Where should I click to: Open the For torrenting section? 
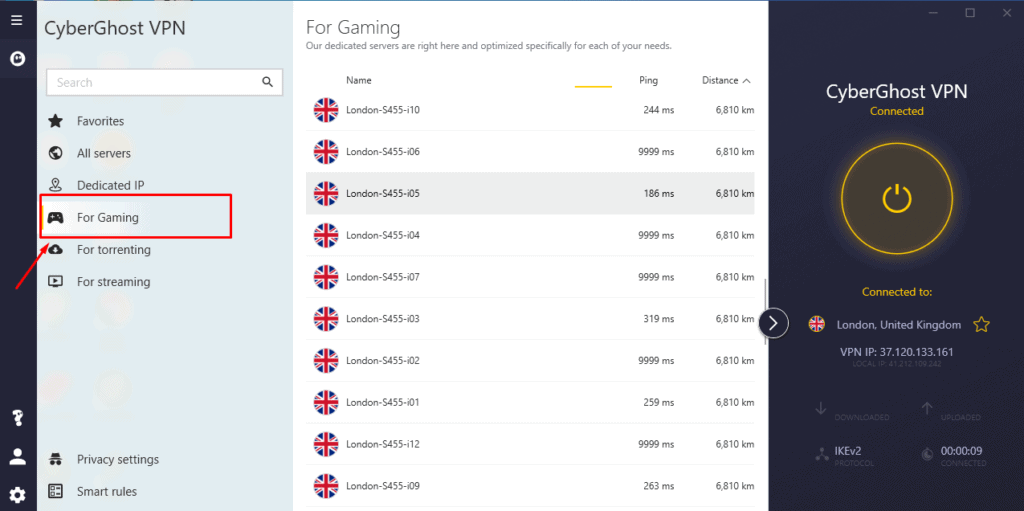[113, 250]
